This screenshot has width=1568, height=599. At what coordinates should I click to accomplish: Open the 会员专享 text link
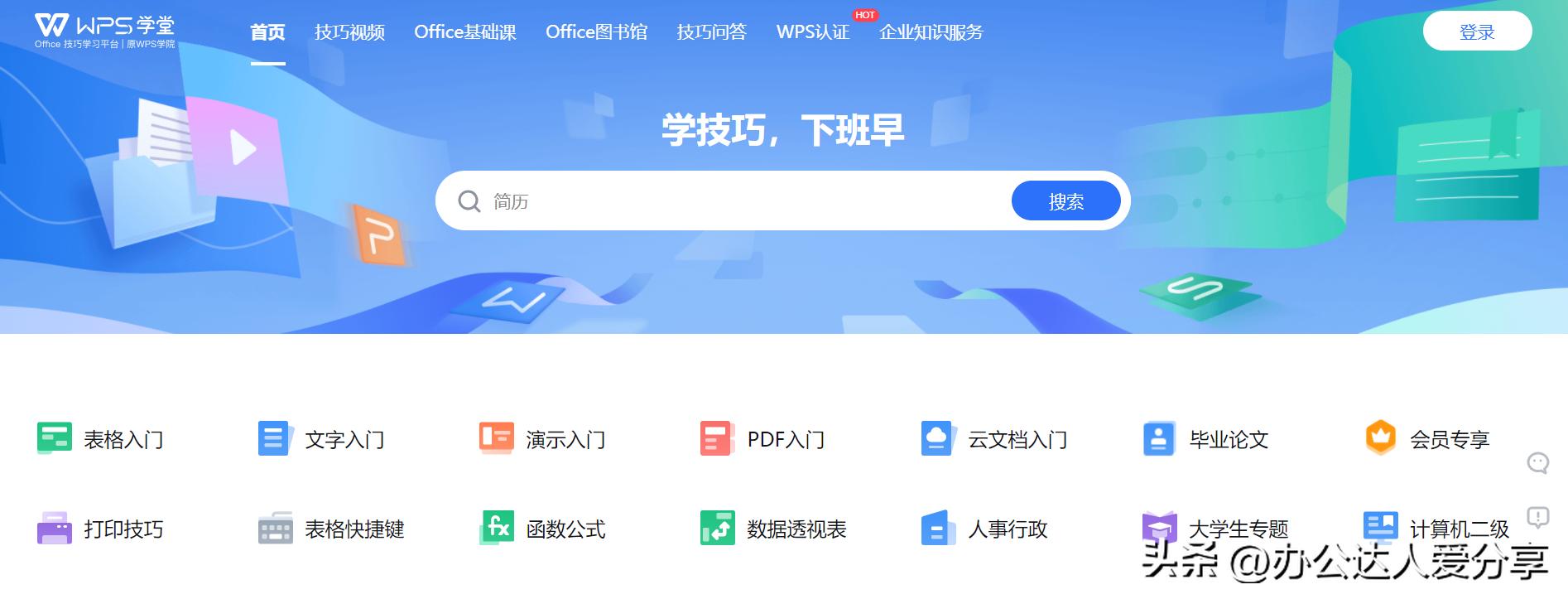(1450, 440)
